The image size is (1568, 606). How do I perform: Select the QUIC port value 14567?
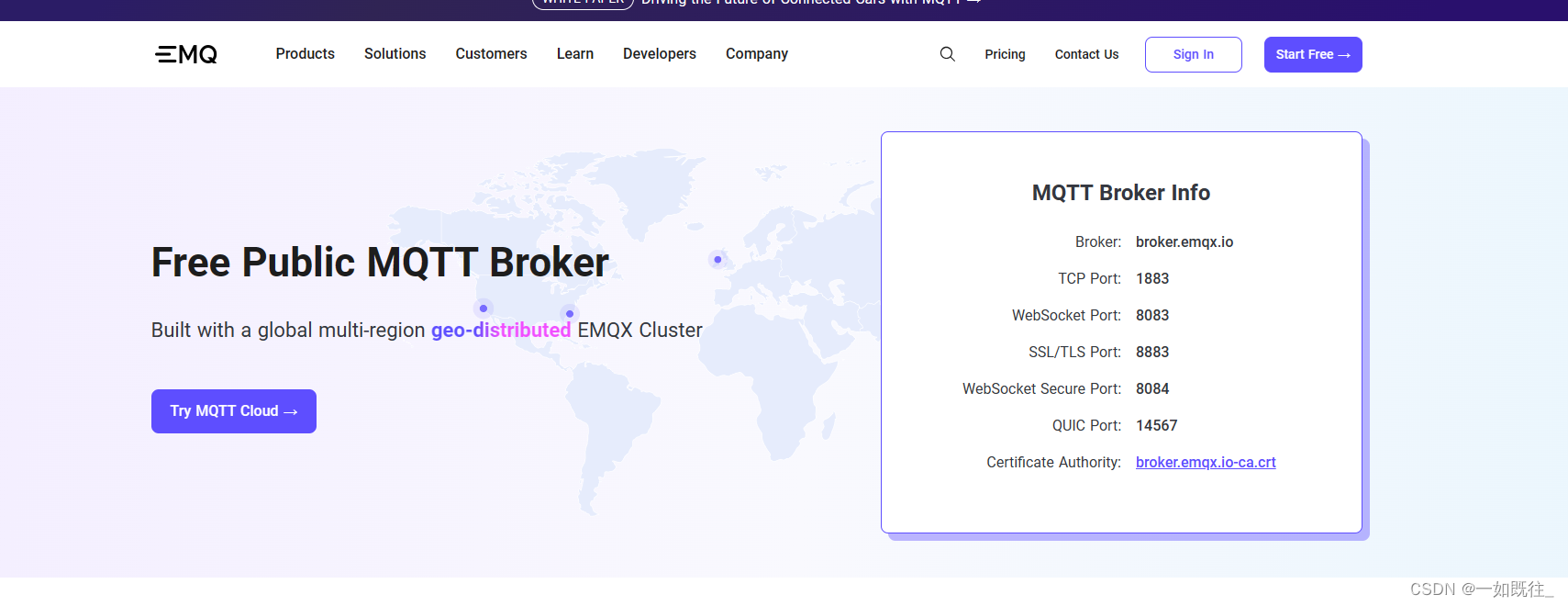point(1157,426)
